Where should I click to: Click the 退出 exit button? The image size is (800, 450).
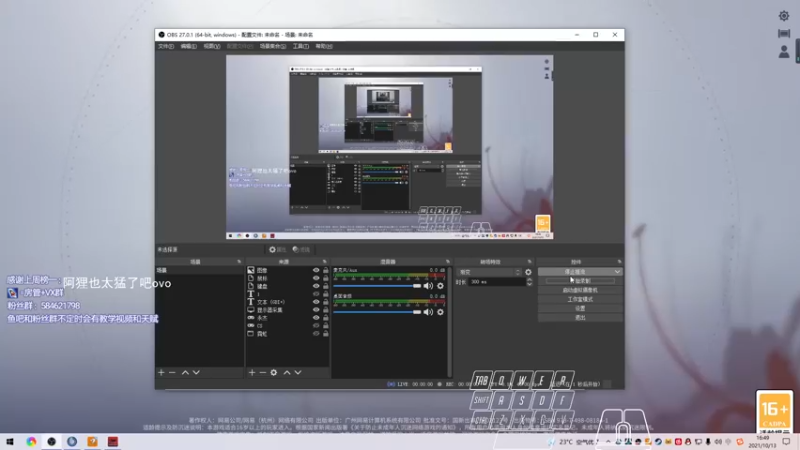580,318
